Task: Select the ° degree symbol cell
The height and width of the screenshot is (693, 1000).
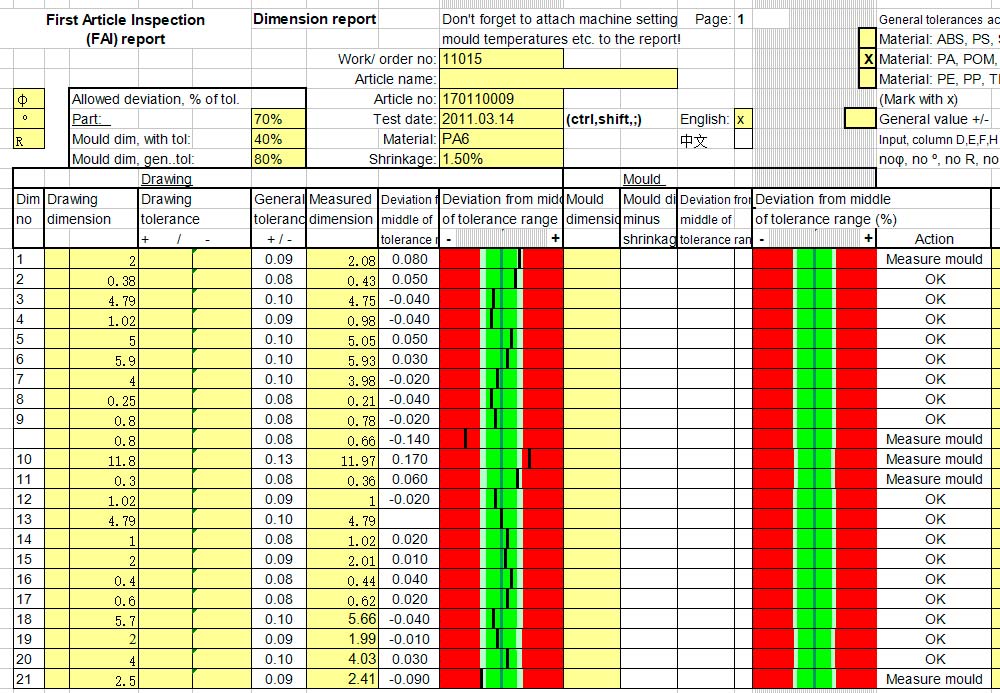Action: pyautogui.click(x=29, y=119)
